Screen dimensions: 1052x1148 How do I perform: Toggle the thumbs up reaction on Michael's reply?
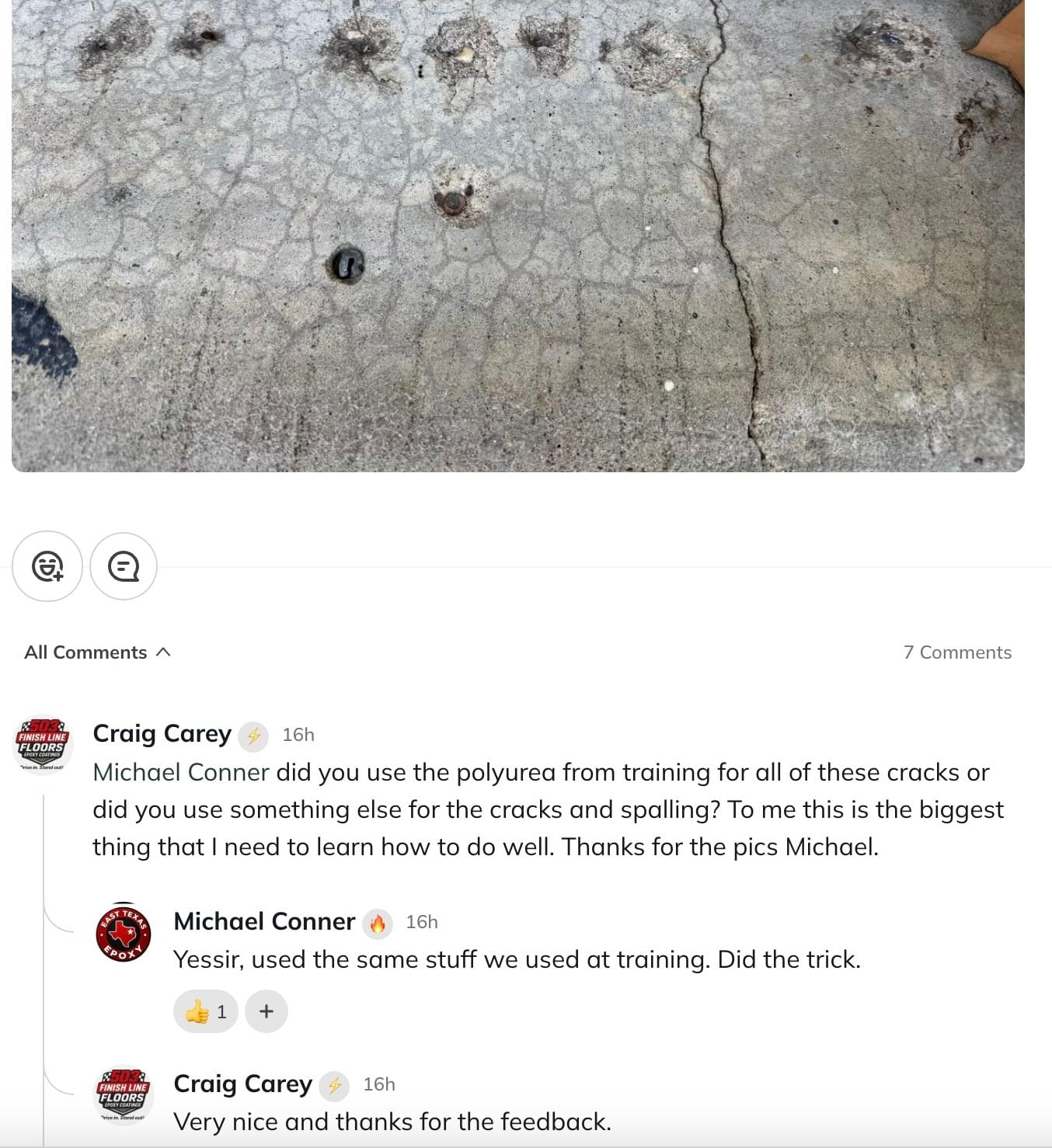[x=206, y=1011]
